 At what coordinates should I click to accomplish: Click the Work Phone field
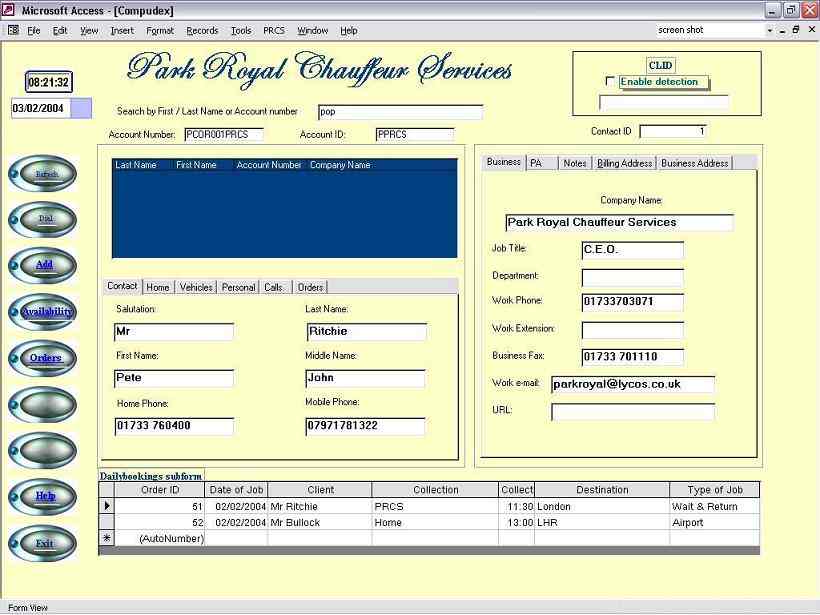pos(632,302)
